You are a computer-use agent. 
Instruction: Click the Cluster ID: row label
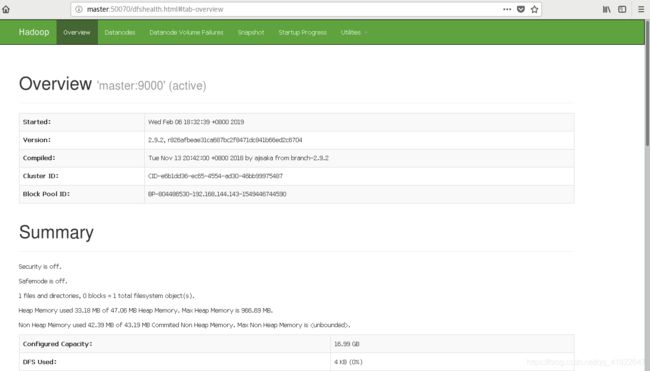click(41, 176)
